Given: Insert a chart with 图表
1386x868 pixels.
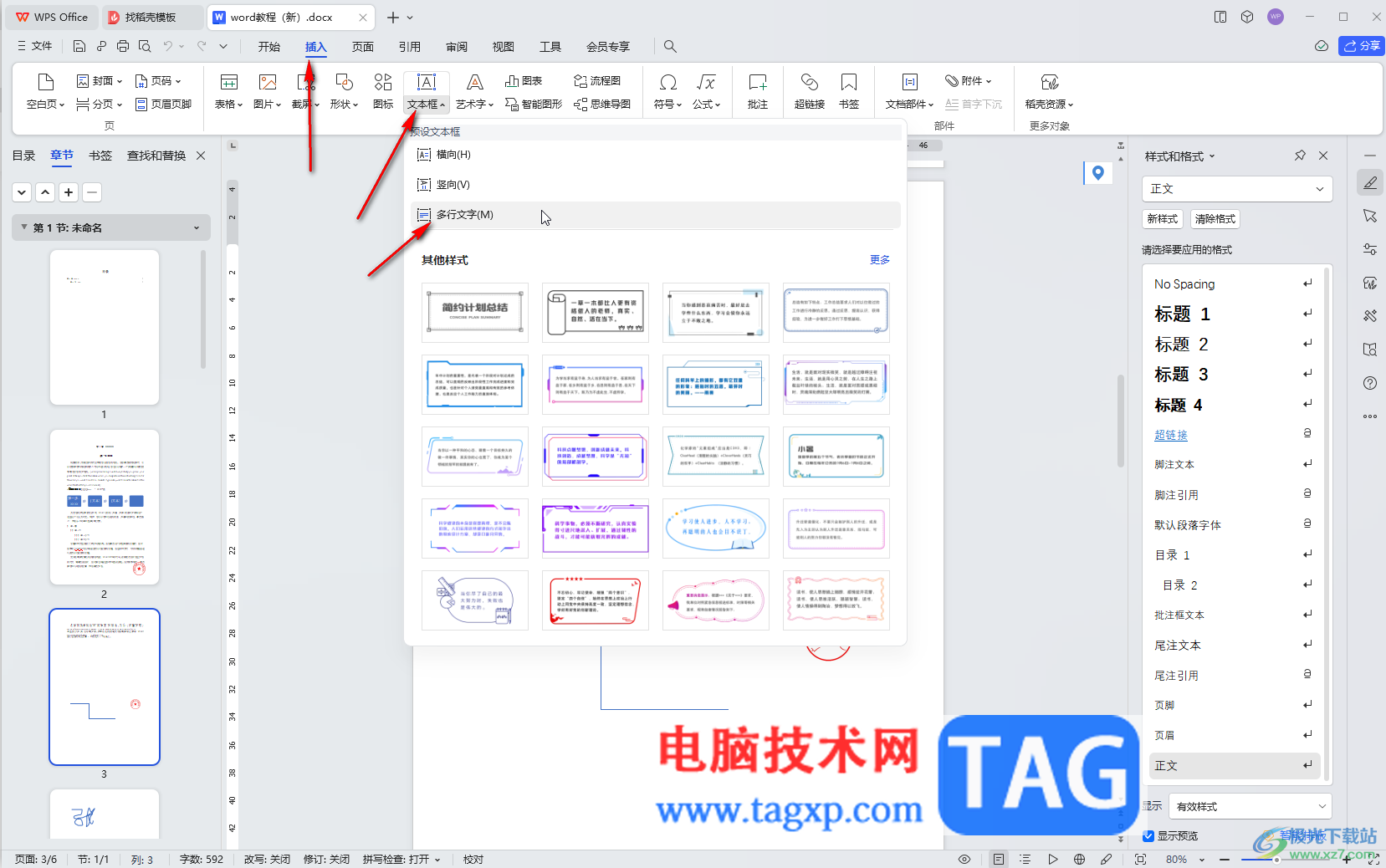Looking at the screenshot, I should click(x=524, y=81).
